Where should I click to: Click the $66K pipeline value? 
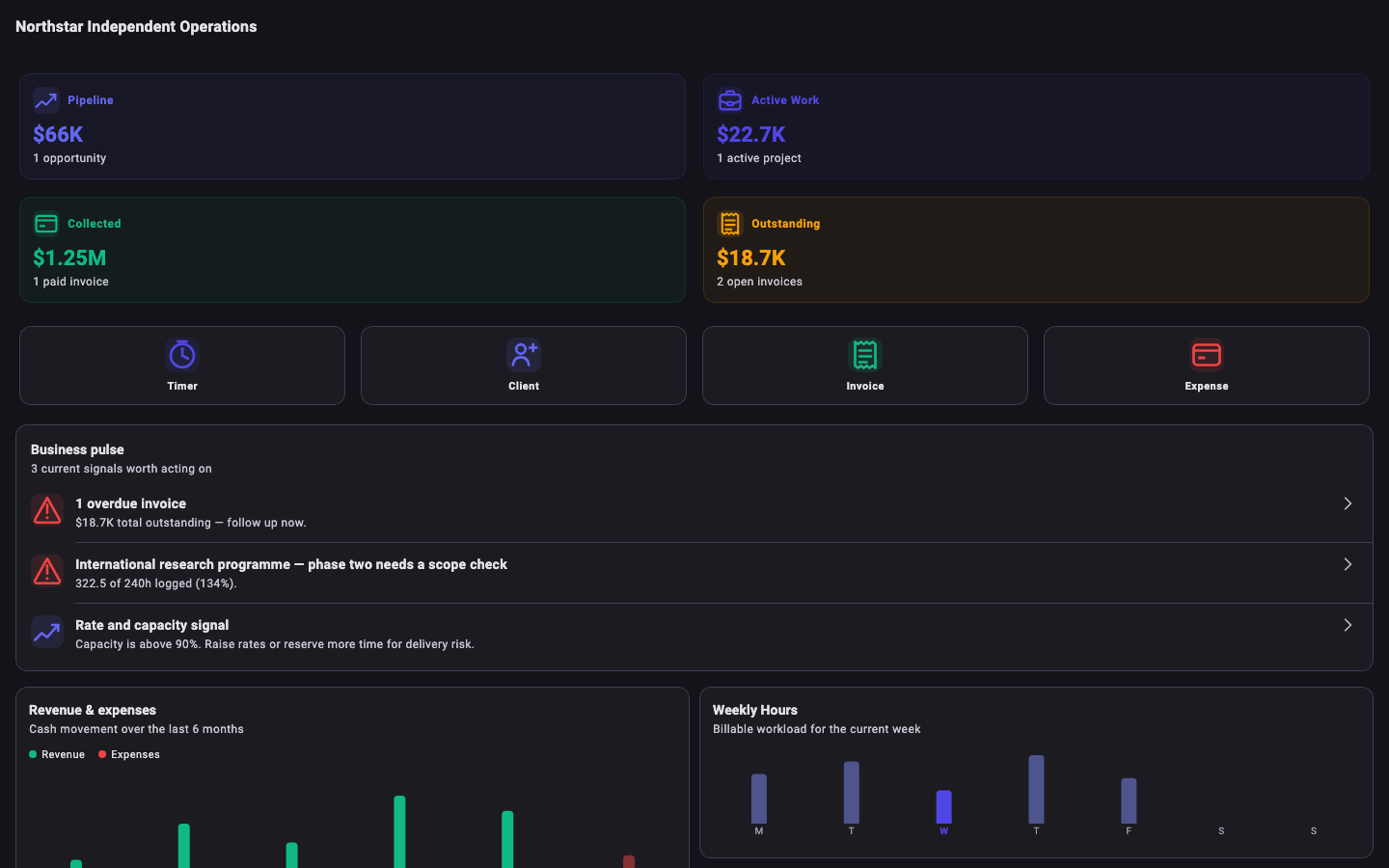[x=58, y=134]
